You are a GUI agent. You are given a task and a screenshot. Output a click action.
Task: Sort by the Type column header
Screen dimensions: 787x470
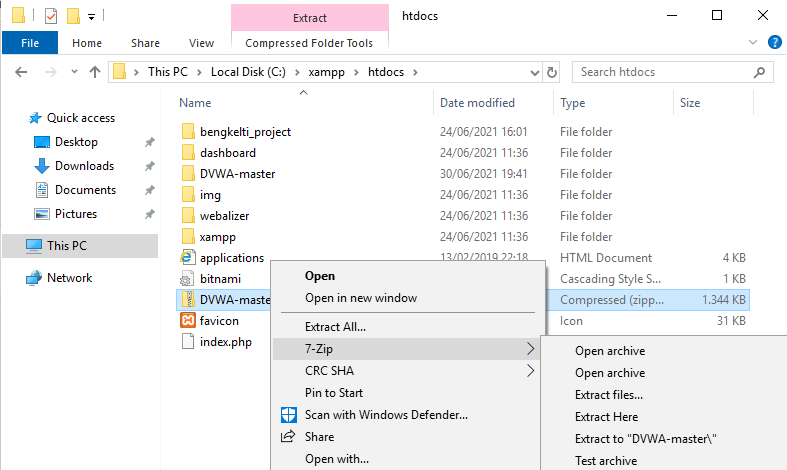click(573, 103)
